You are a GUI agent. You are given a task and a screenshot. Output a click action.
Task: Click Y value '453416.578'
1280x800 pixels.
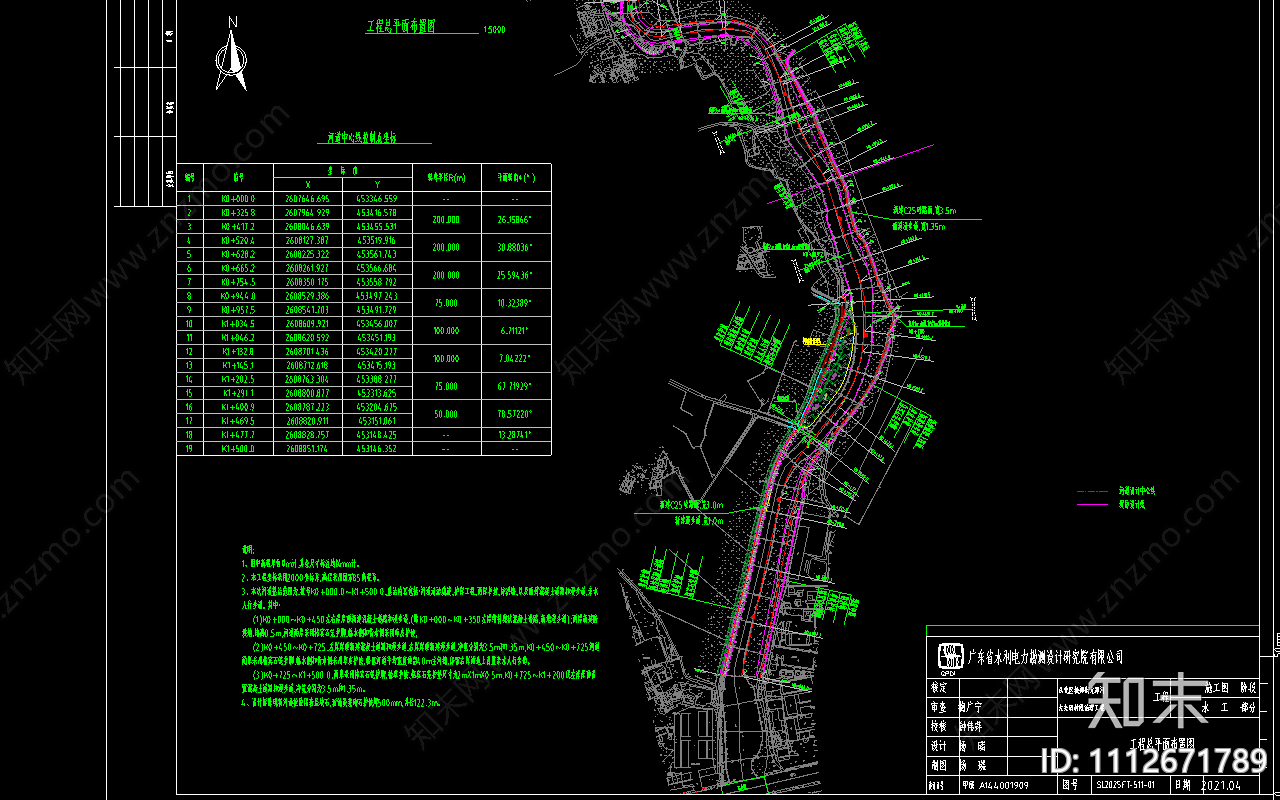(376, 213)
